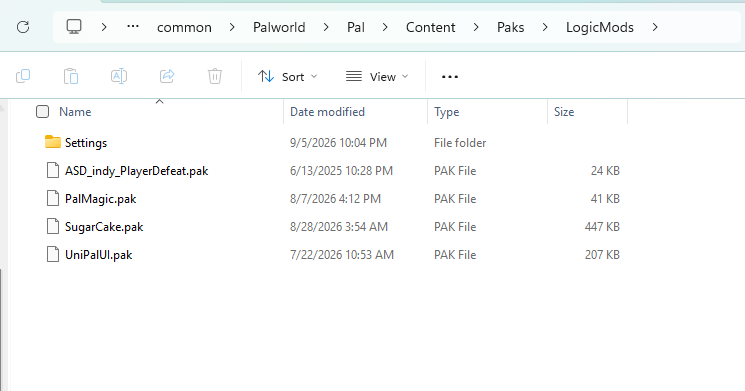
Task: Sort by the Type column header
Action: [x=447, y=112]
